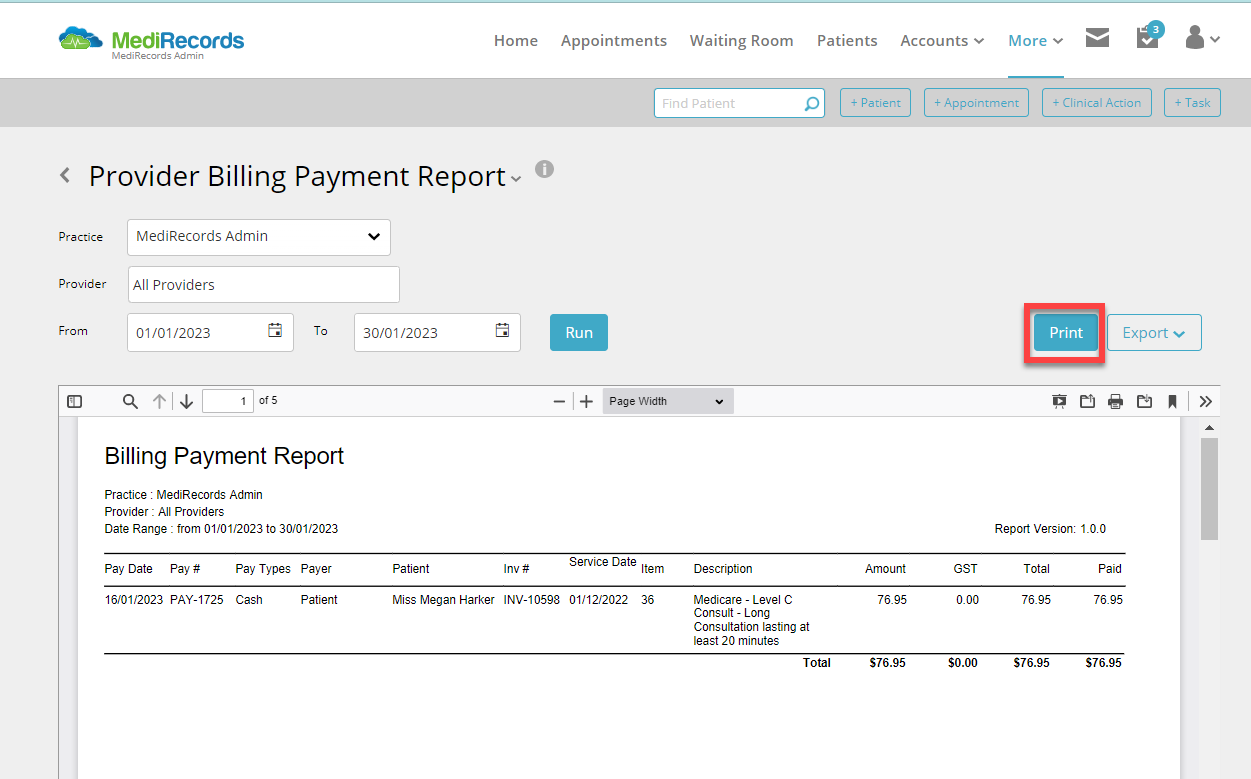Click the Pay Types column header
Image resolution: width=1251 pixels, height=779 pixels.
[x=263, y=569]
